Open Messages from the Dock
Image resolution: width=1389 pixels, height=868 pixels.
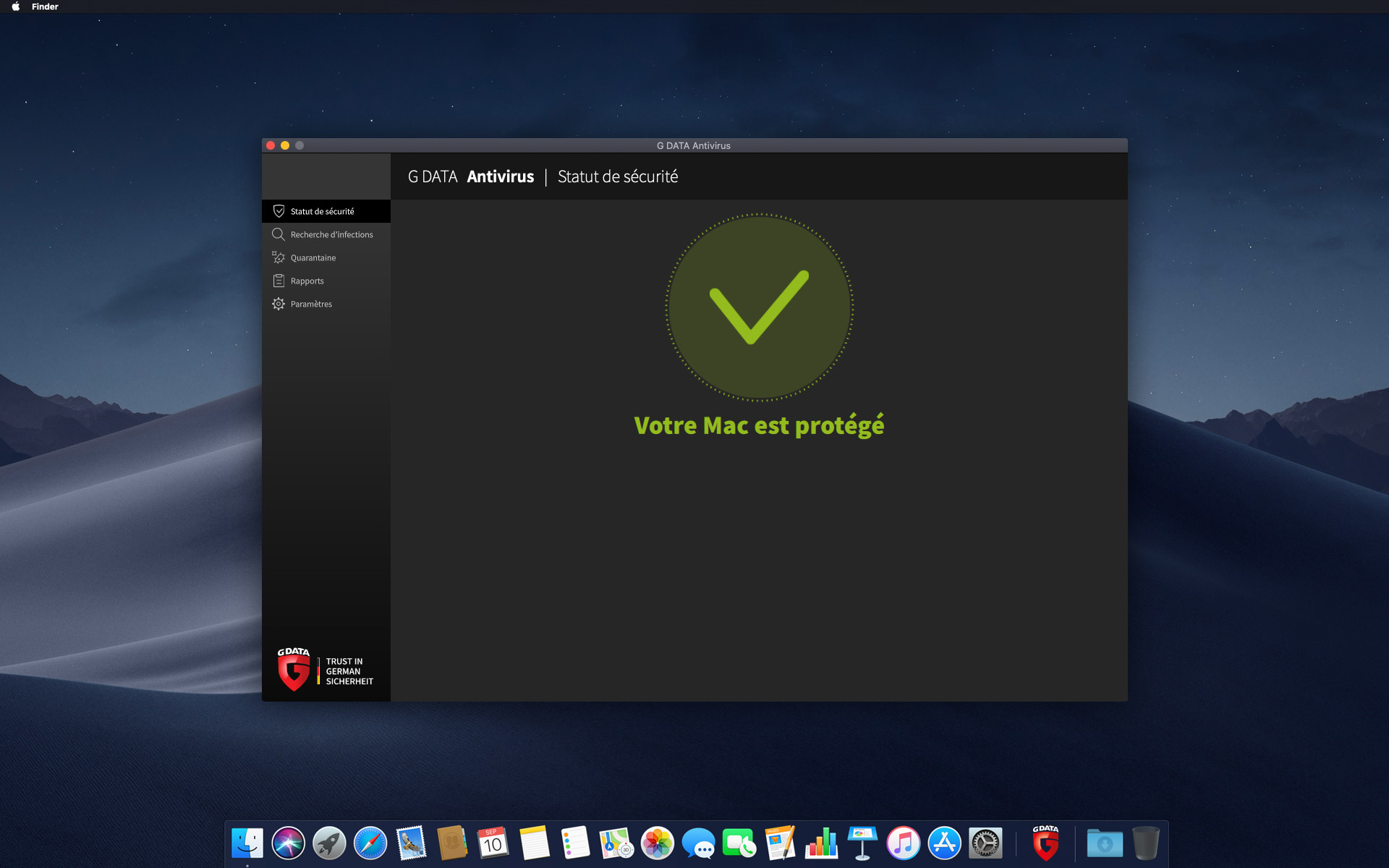coord(699,843)
